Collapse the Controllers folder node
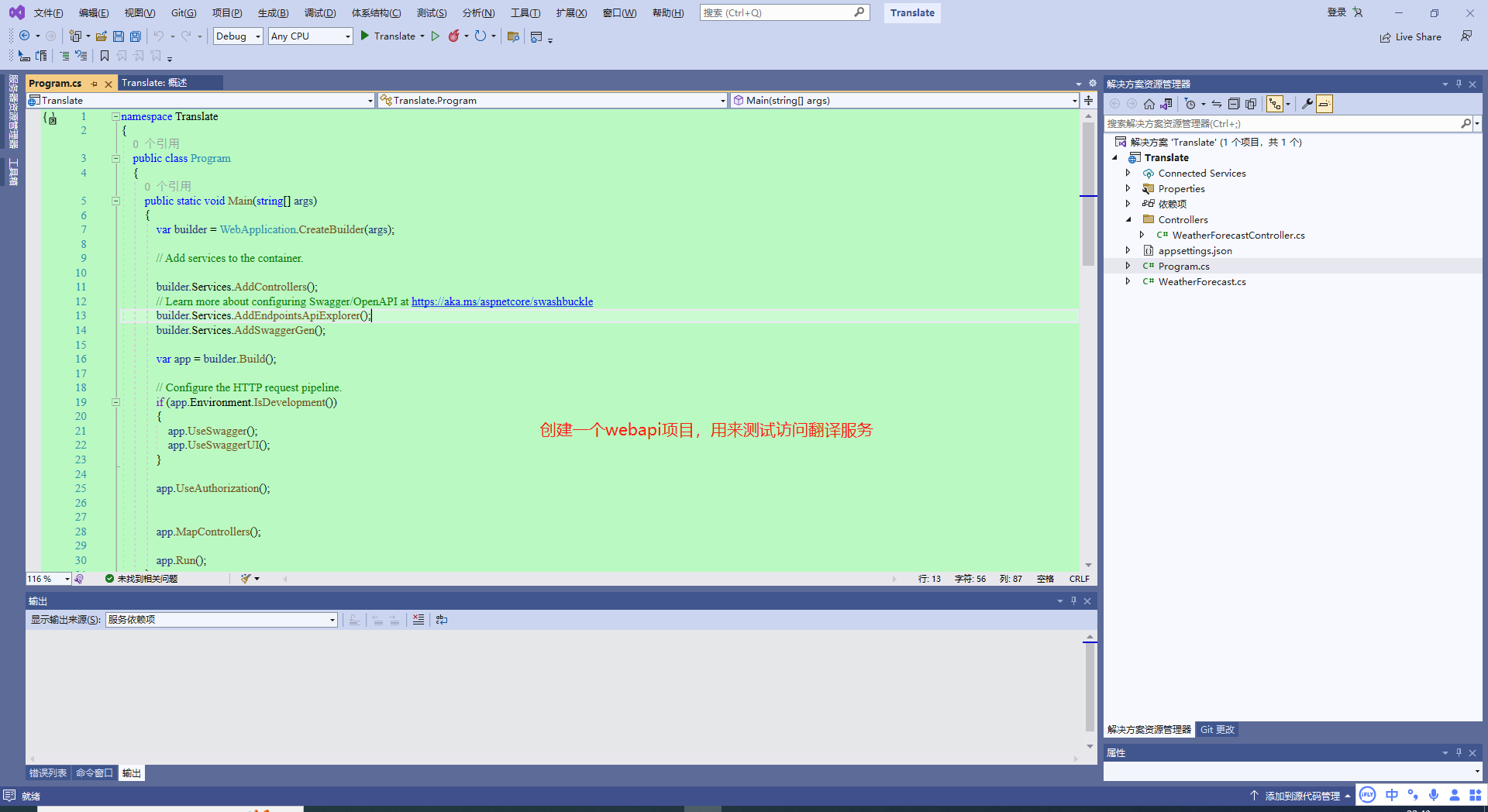The image size is (1488, 812). pyautogui.click(x=1128, y=219)
